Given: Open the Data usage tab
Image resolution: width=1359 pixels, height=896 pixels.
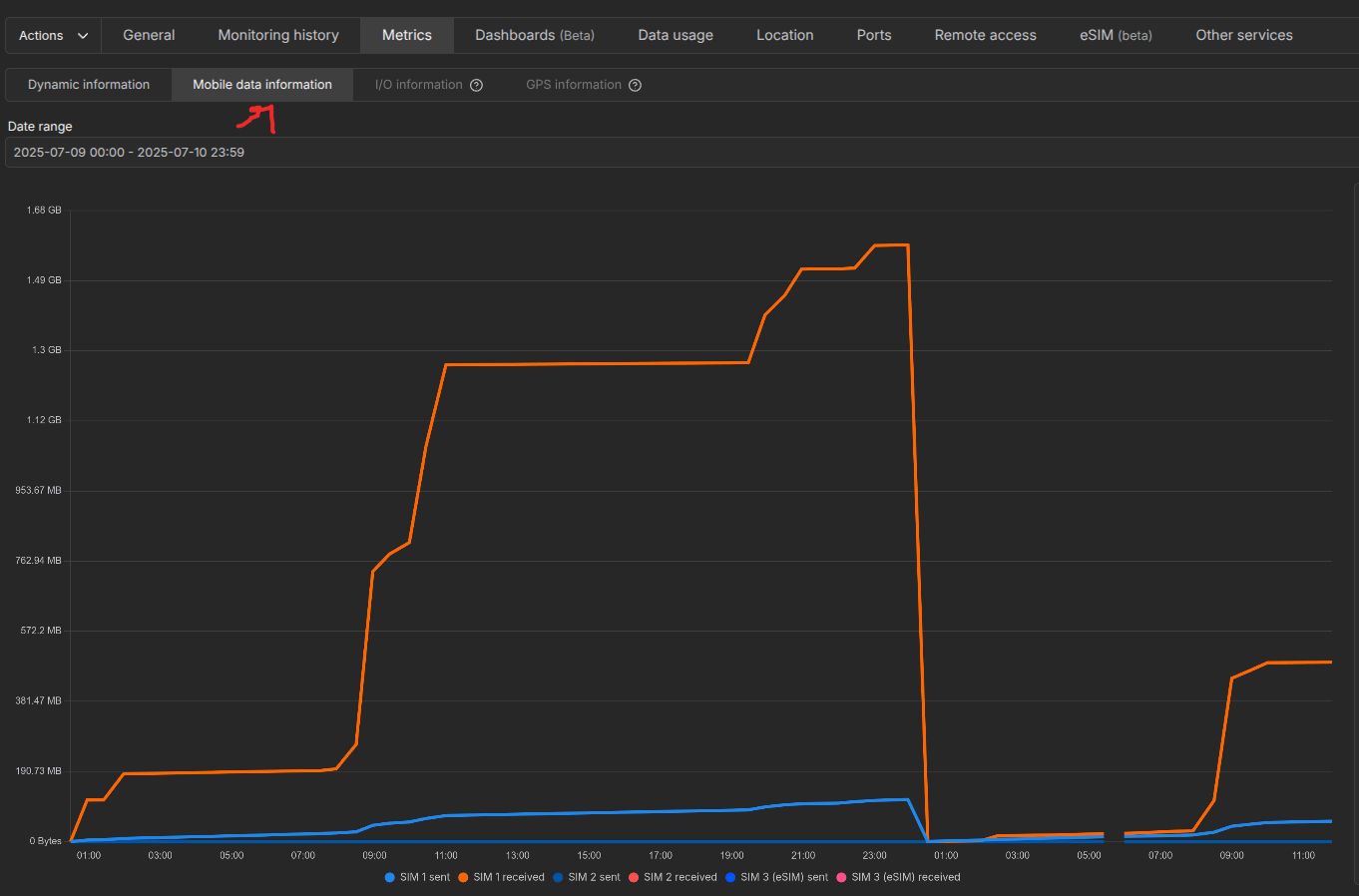Looking at the screenshot, I should [676, 35].
